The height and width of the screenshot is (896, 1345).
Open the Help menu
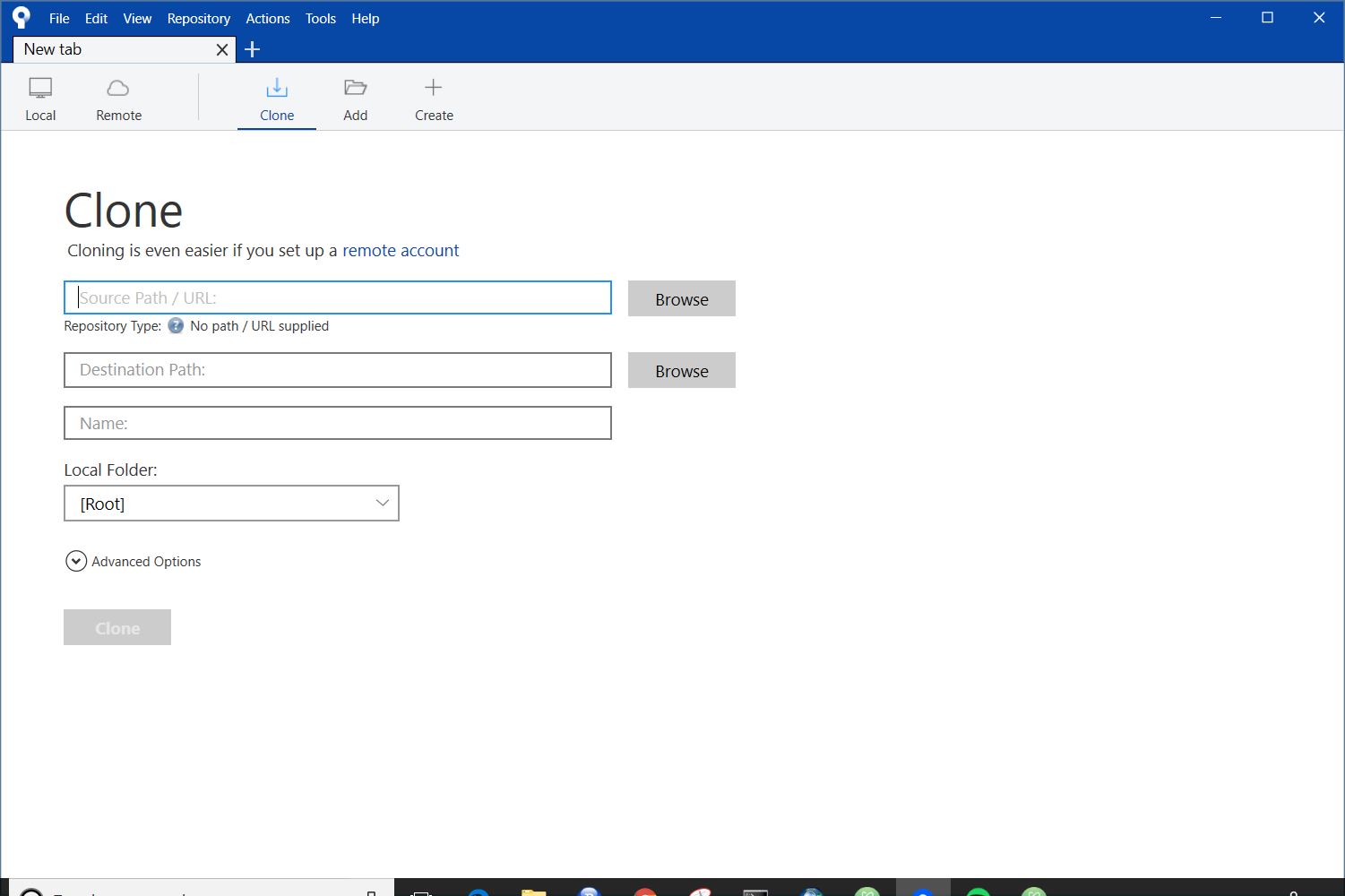pyautogui.click(x=366, y=18)
